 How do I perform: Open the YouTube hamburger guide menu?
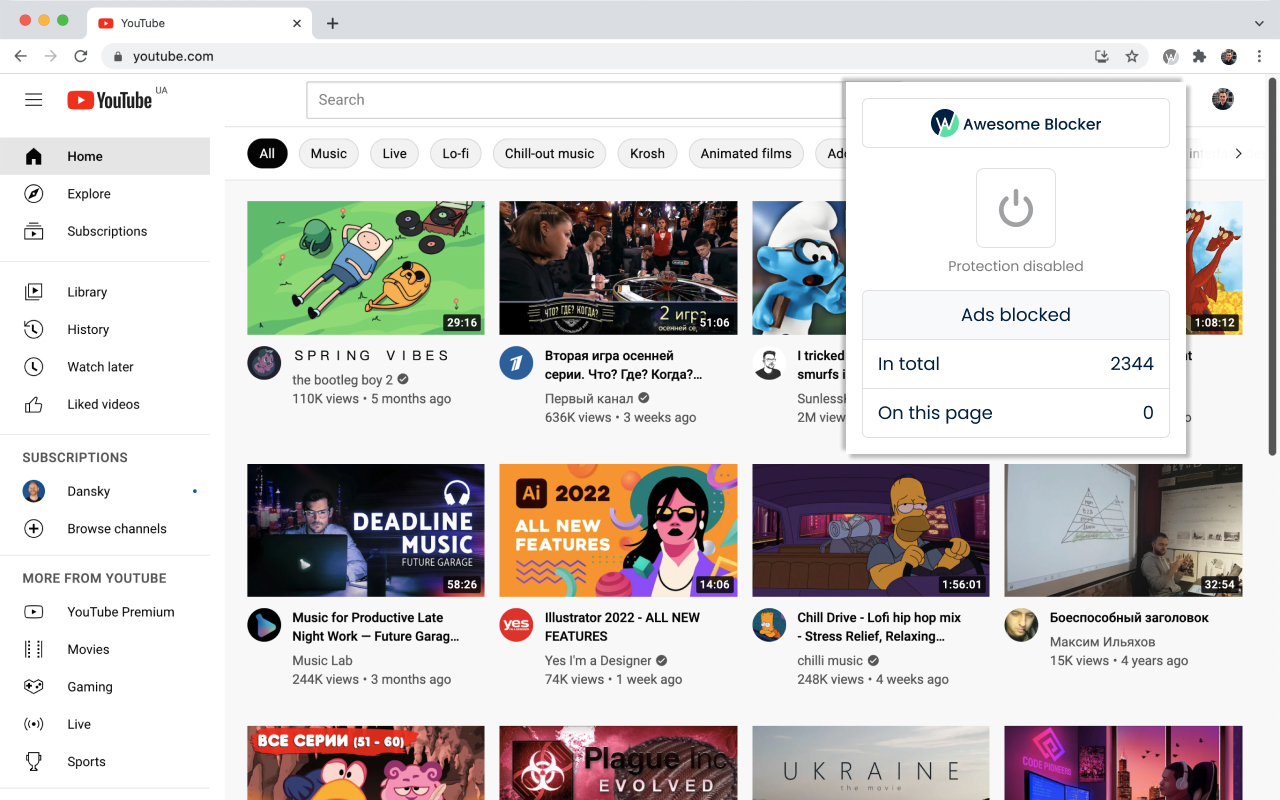point(34,100)
